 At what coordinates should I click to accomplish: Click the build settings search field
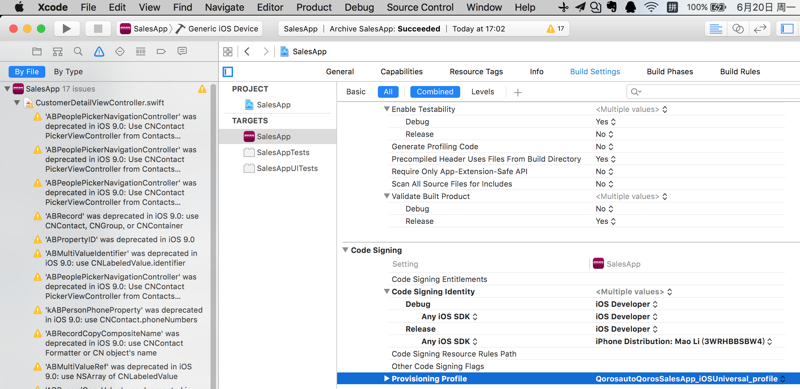712,92
